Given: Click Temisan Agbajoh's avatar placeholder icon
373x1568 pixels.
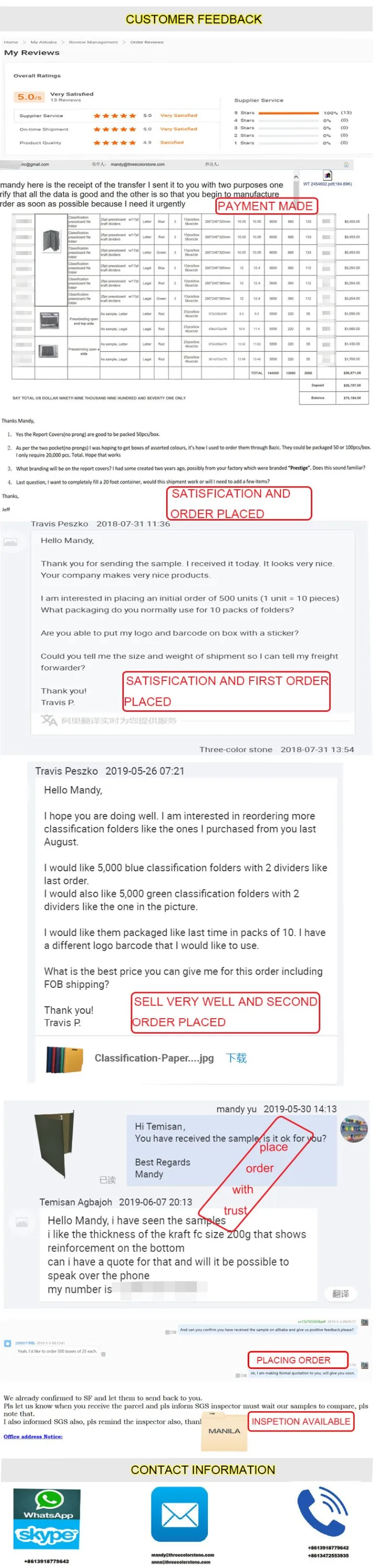Looking at the screenshot, I should [x=21, y=1223].
